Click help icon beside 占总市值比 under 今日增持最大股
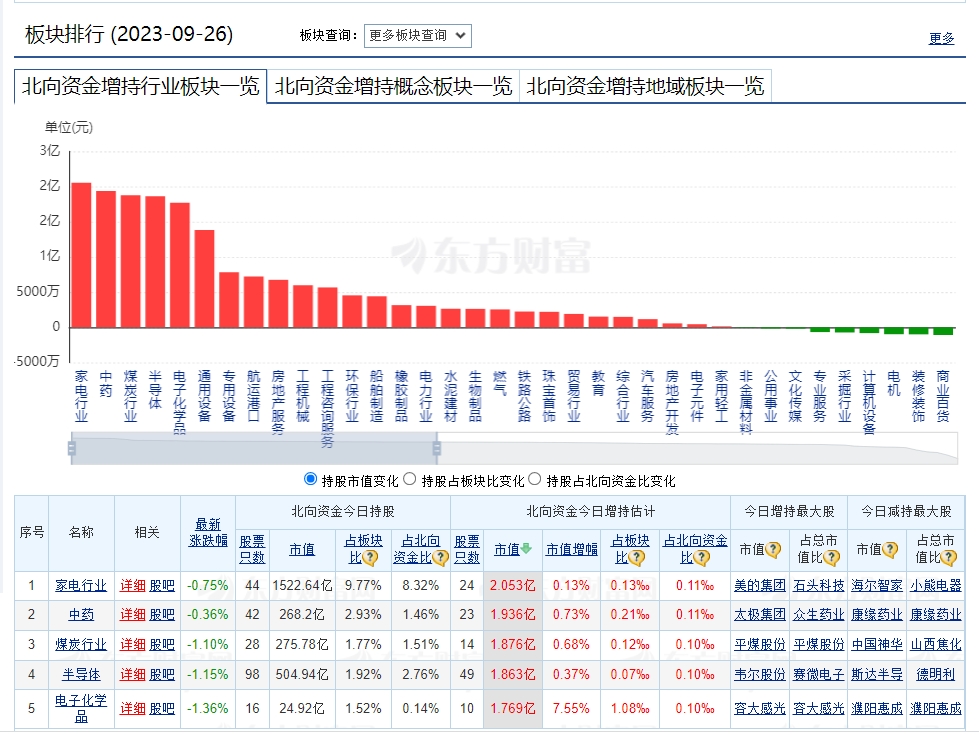The width and height of the screenshot is (979, 735). point(832,558)
